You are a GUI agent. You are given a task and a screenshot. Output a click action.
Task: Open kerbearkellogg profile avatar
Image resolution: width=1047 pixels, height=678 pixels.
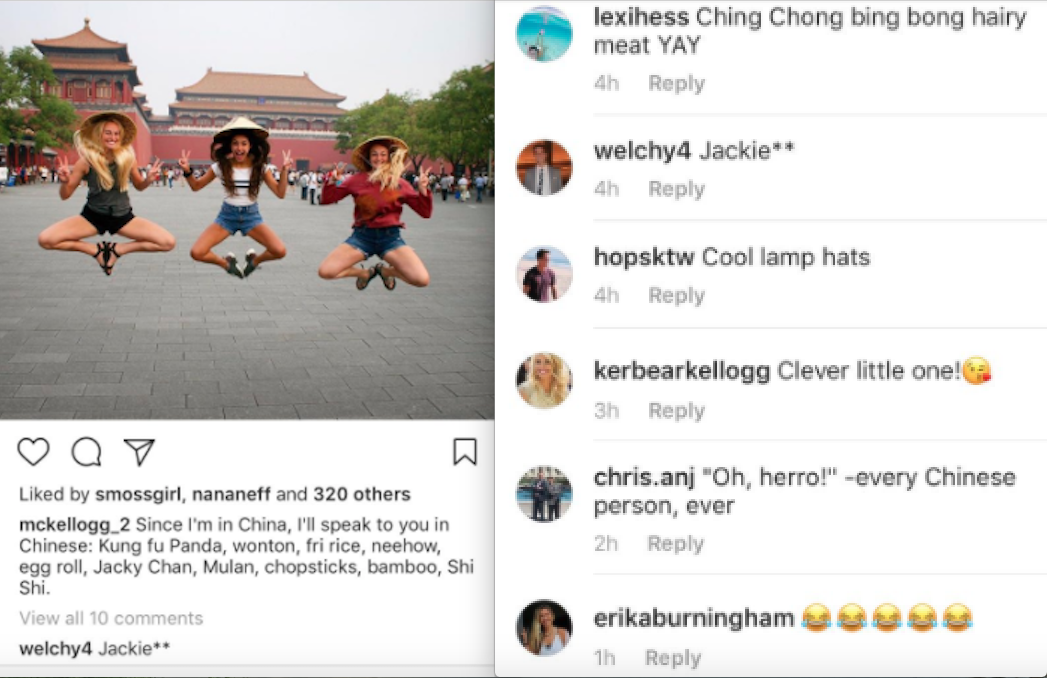pos(544,380)
